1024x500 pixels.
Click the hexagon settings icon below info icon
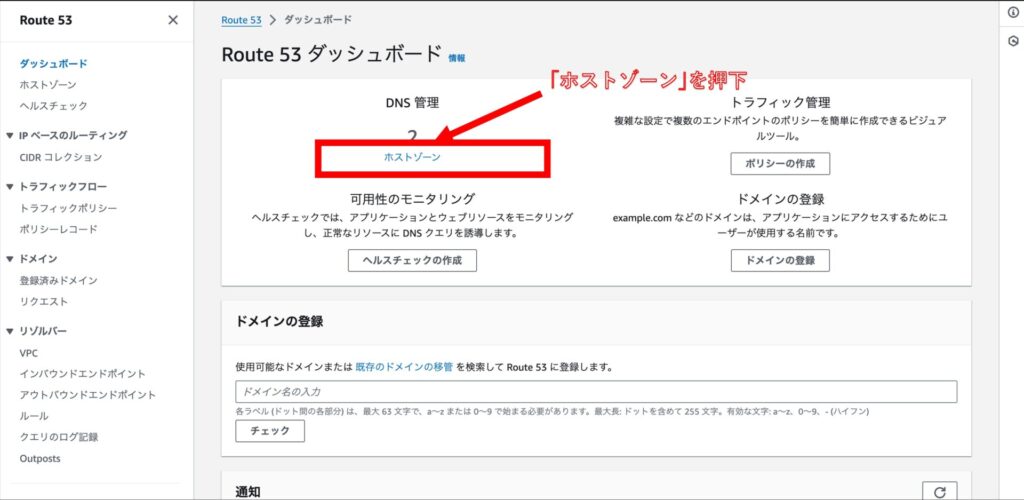pos(1013,40)
